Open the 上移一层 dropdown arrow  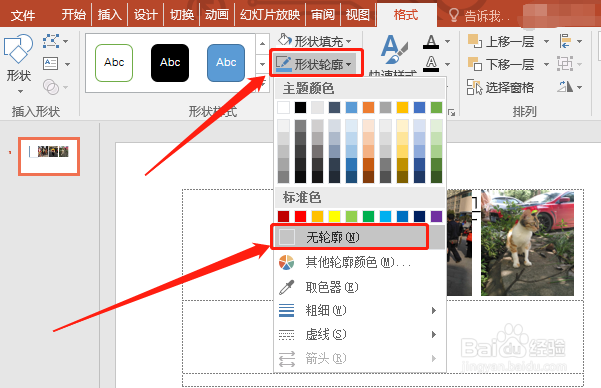(546, 41)
